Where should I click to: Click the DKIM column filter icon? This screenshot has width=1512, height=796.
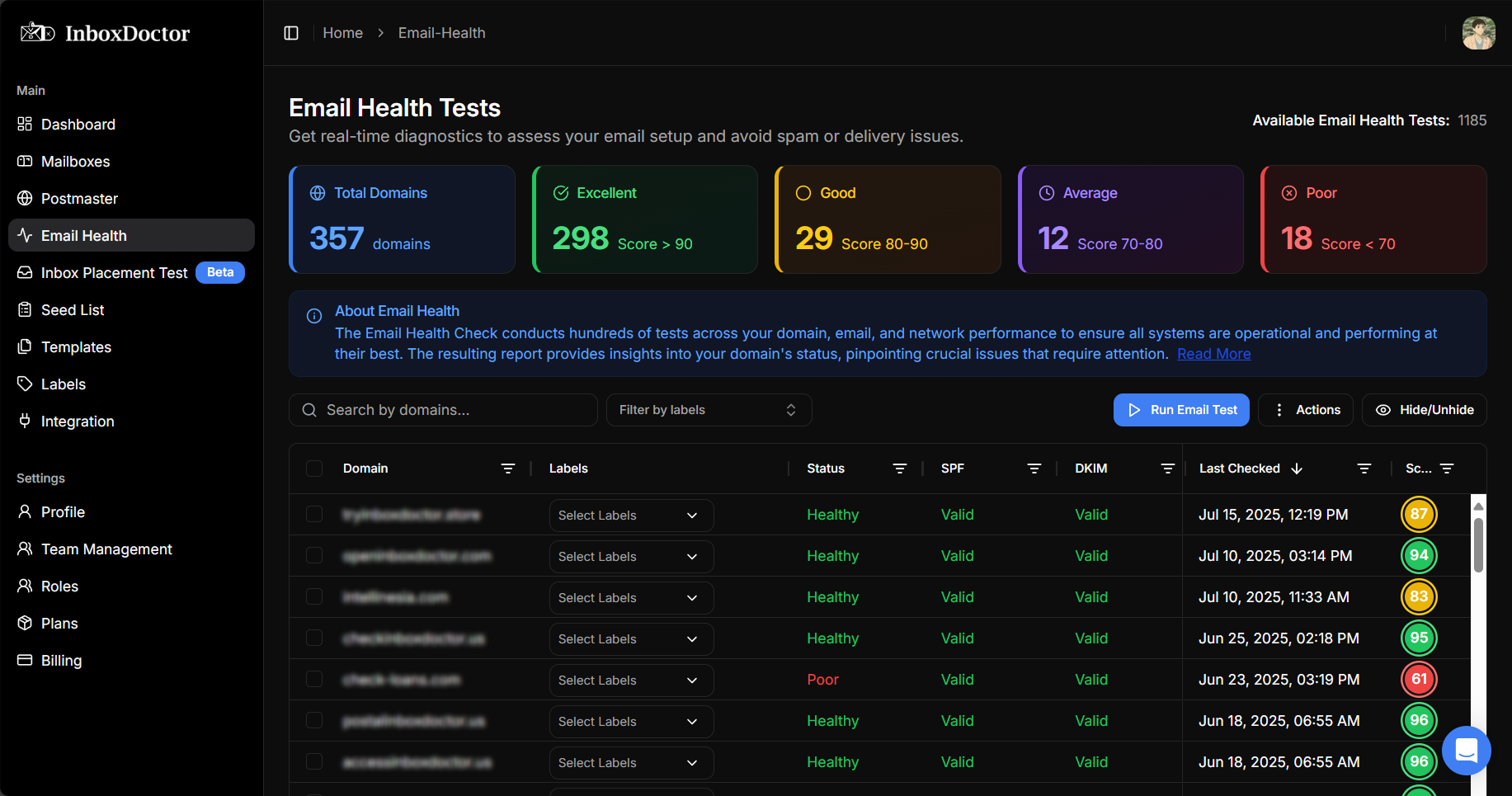coord(1167,469)
